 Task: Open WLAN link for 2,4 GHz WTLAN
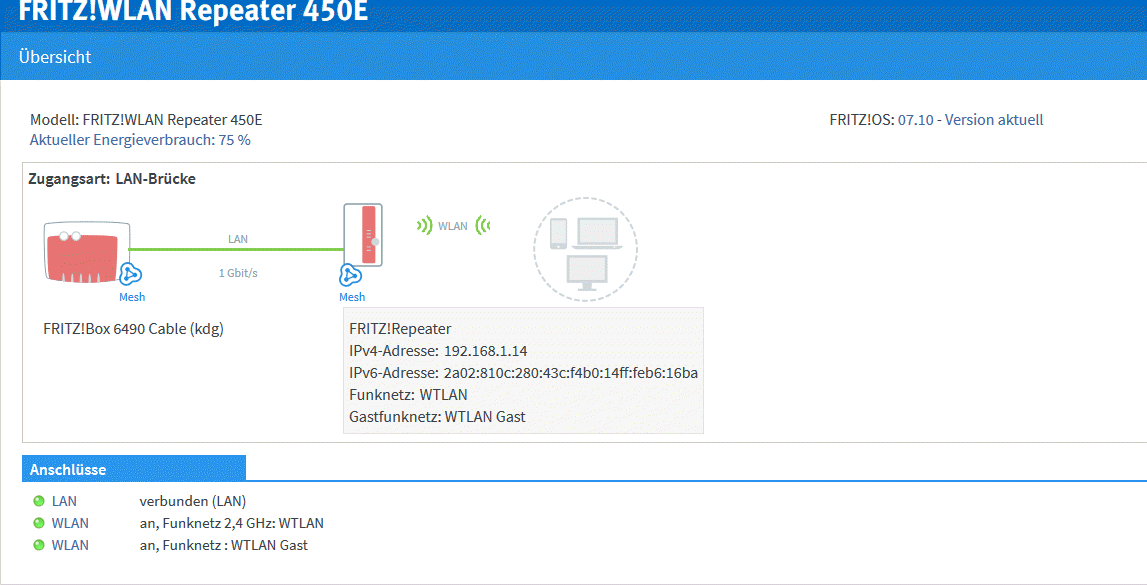[x=70, y=523]
